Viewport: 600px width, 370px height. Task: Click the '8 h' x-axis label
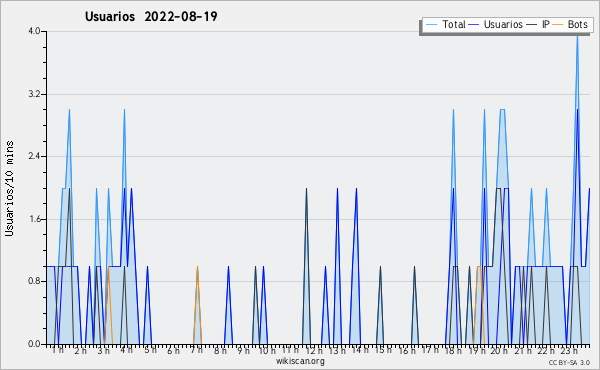(220, 351)
